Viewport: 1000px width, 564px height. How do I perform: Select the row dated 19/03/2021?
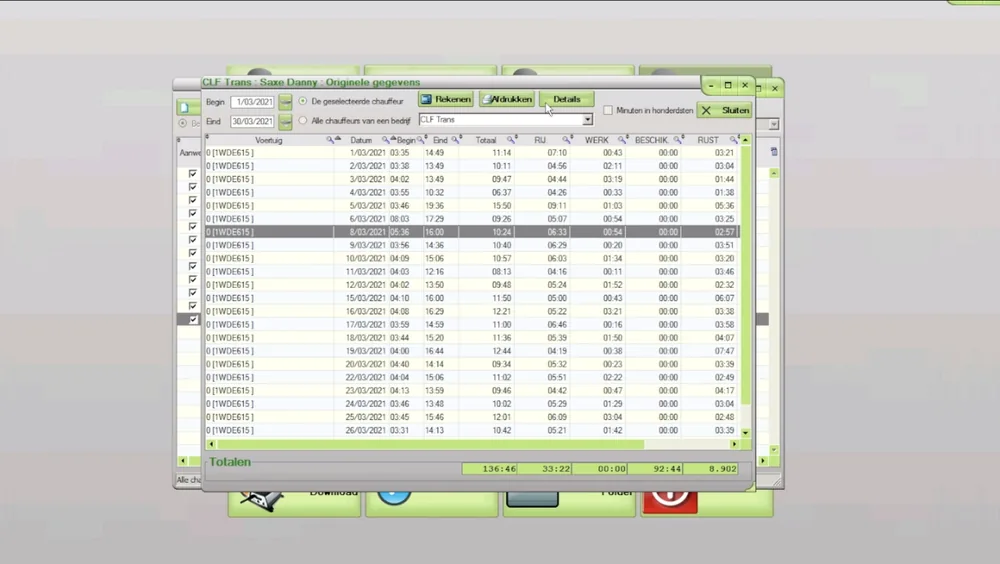click(472, 351)
